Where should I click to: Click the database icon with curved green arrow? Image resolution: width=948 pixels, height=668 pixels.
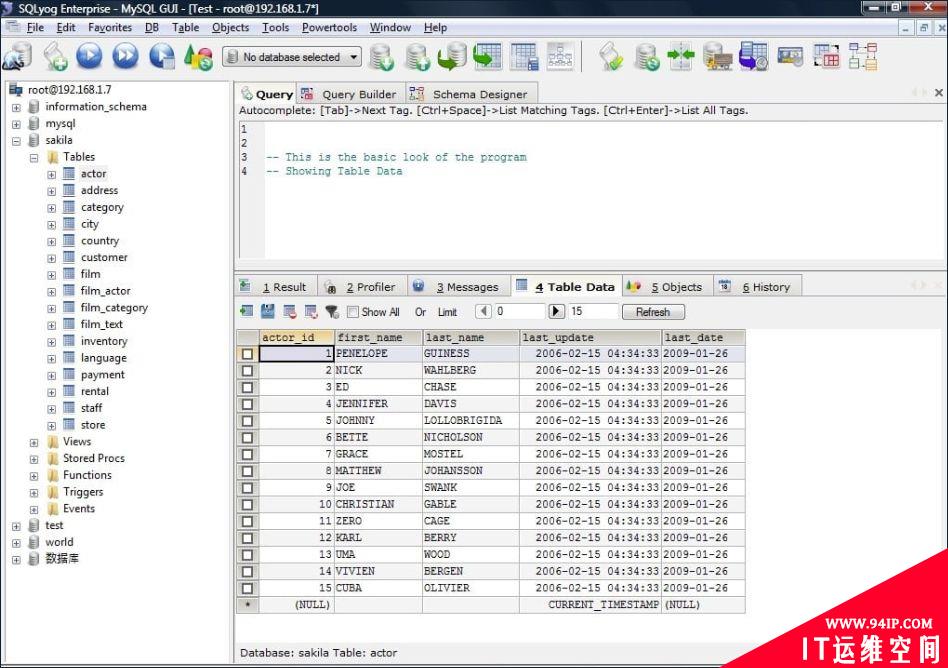(x=452, y=56)
